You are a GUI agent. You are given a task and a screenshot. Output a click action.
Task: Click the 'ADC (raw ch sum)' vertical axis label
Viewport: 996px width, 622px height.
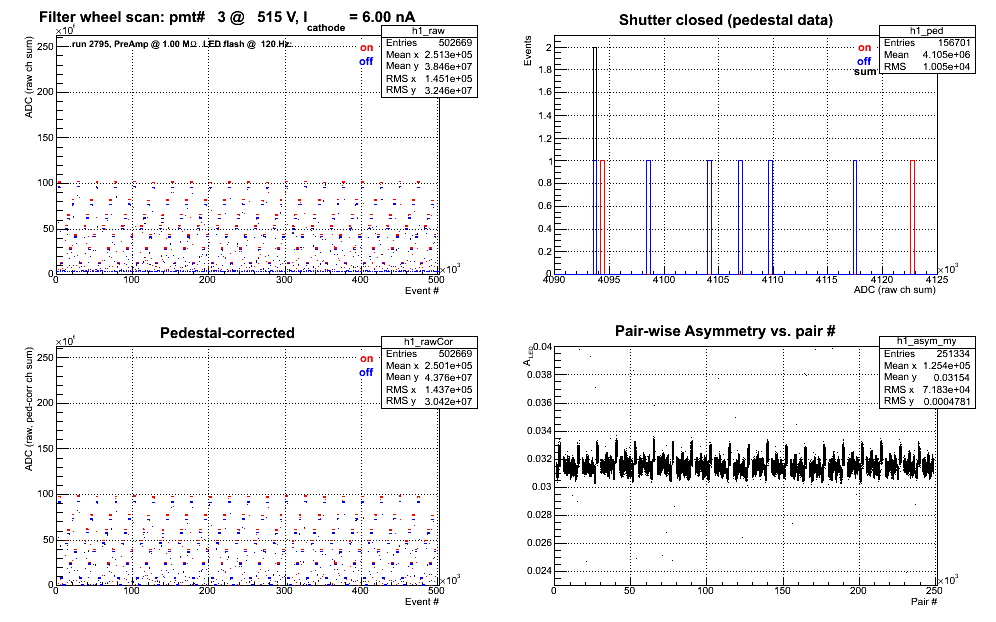[x=29, y=78]
